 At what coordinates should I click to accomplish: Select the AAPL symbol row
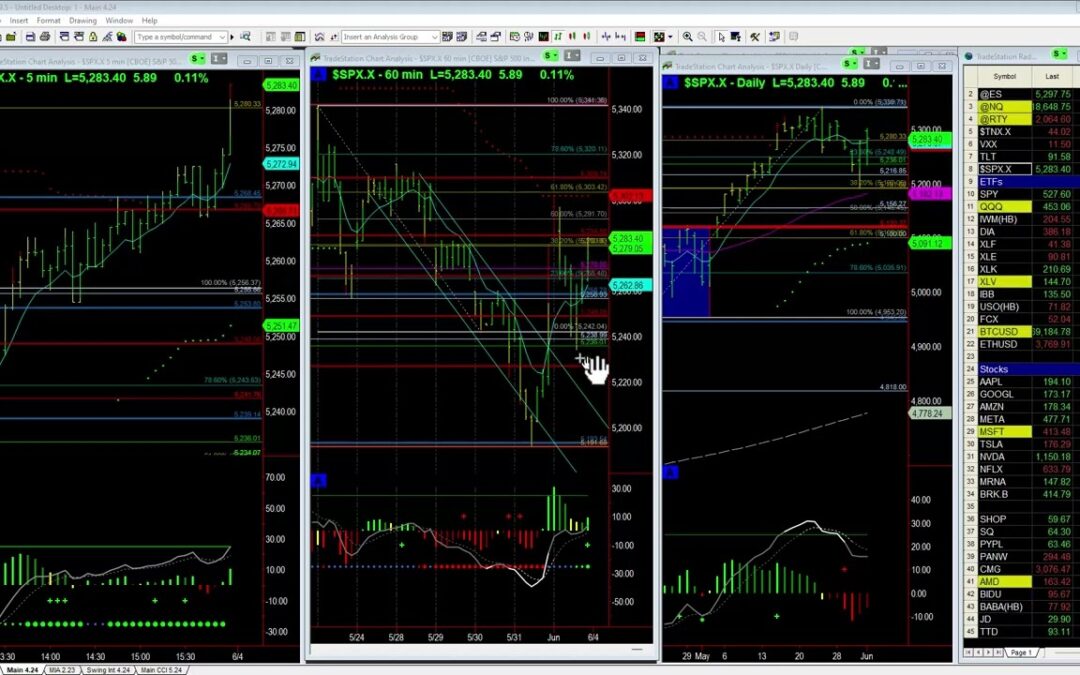coord(1021,382)
